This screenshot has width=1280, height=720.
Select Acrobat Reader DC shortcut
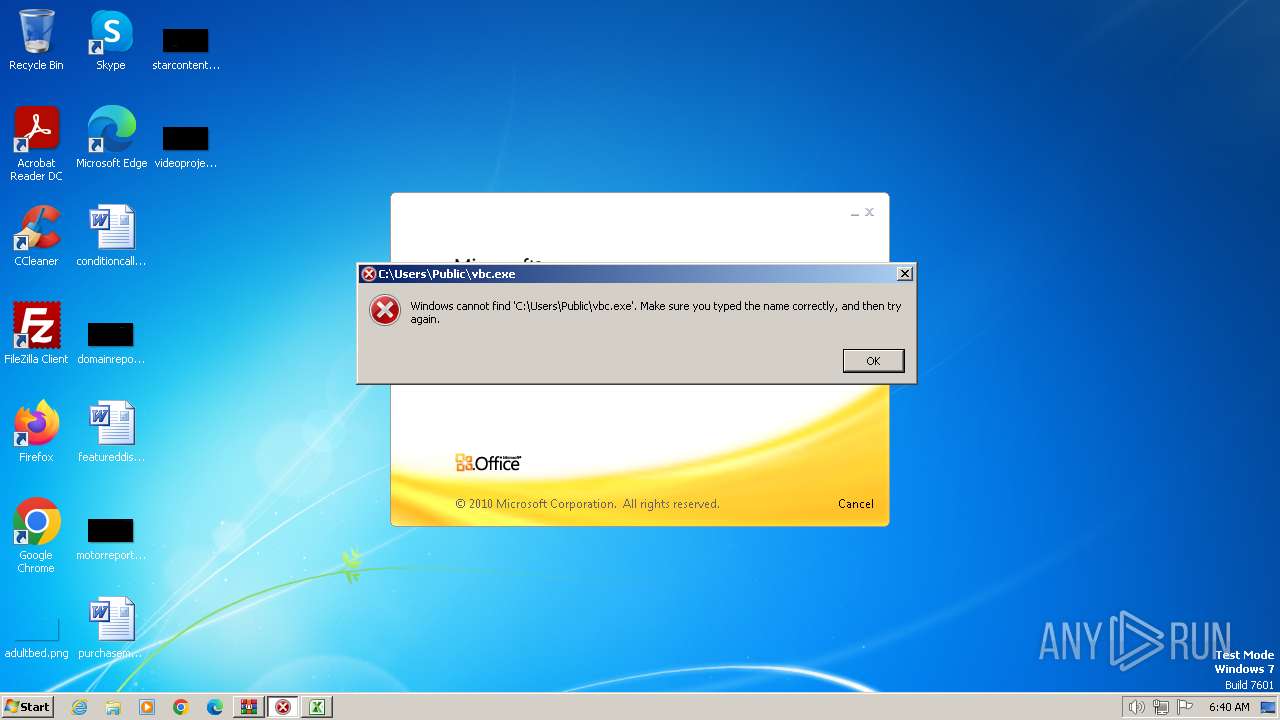[x=36, y=144]
